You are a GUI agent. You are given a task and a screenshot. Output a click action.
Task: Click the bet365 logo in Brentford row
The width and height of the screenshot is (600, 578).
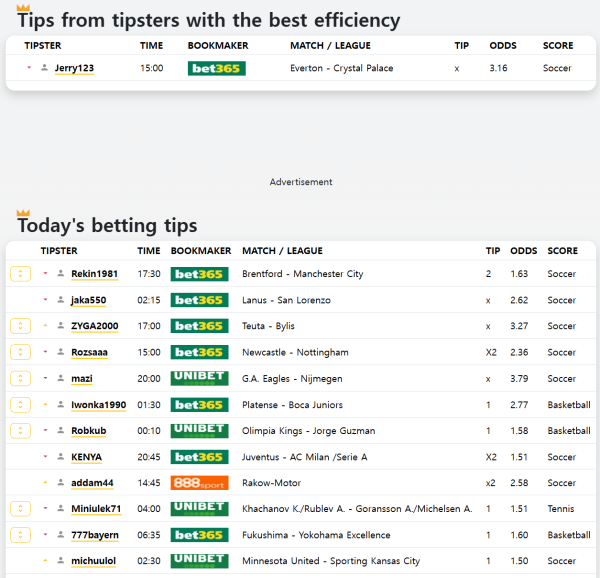click(x=199, y=274)
